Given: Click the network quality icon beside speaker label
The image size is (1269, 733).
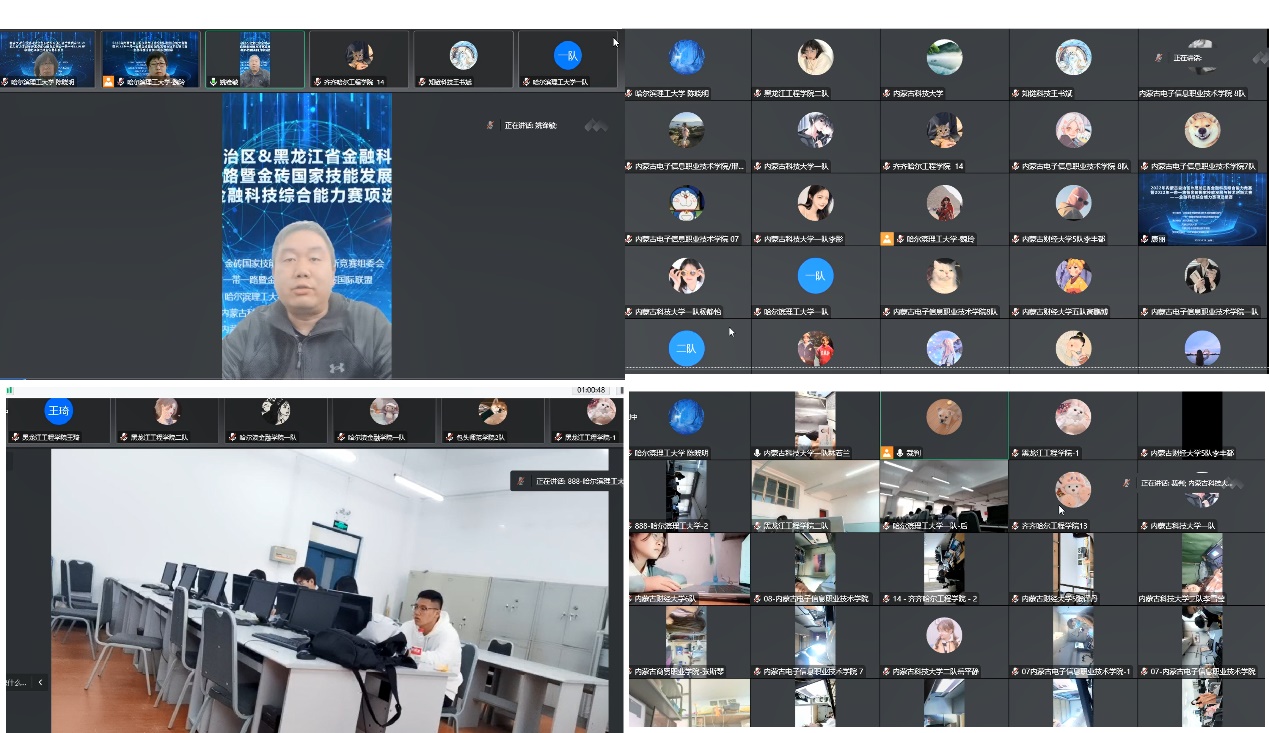Looking at the screenshot, I should click(596, 126).
